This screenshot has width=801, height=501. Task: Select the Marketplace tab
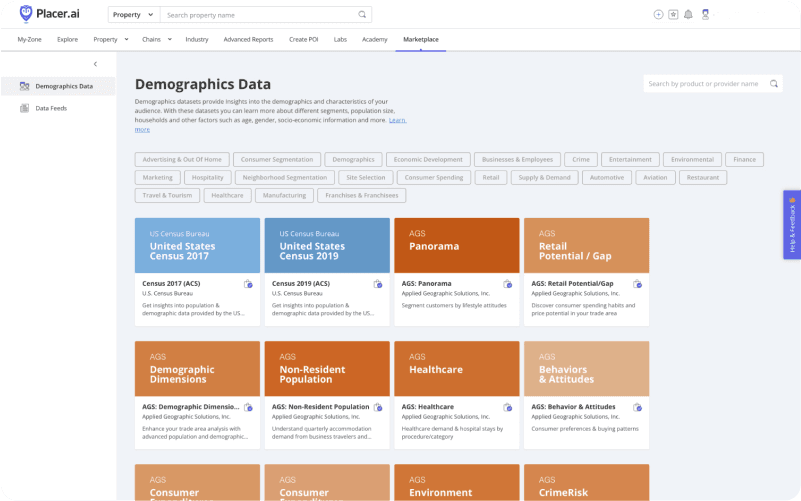point(421,39)
